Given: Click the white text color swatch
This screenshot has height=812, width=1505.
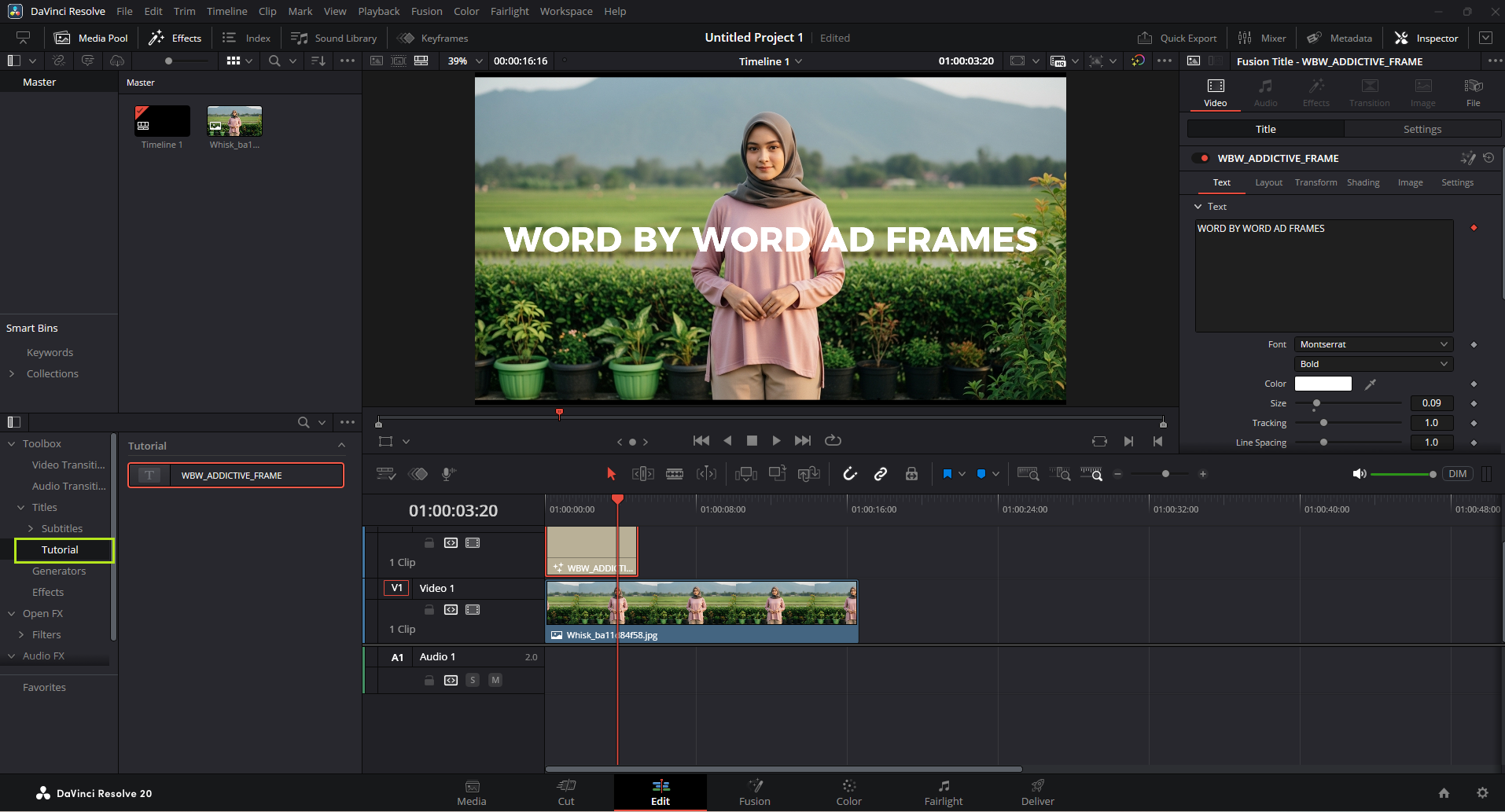Looking at the screenshot, I should coord(1323,384).
